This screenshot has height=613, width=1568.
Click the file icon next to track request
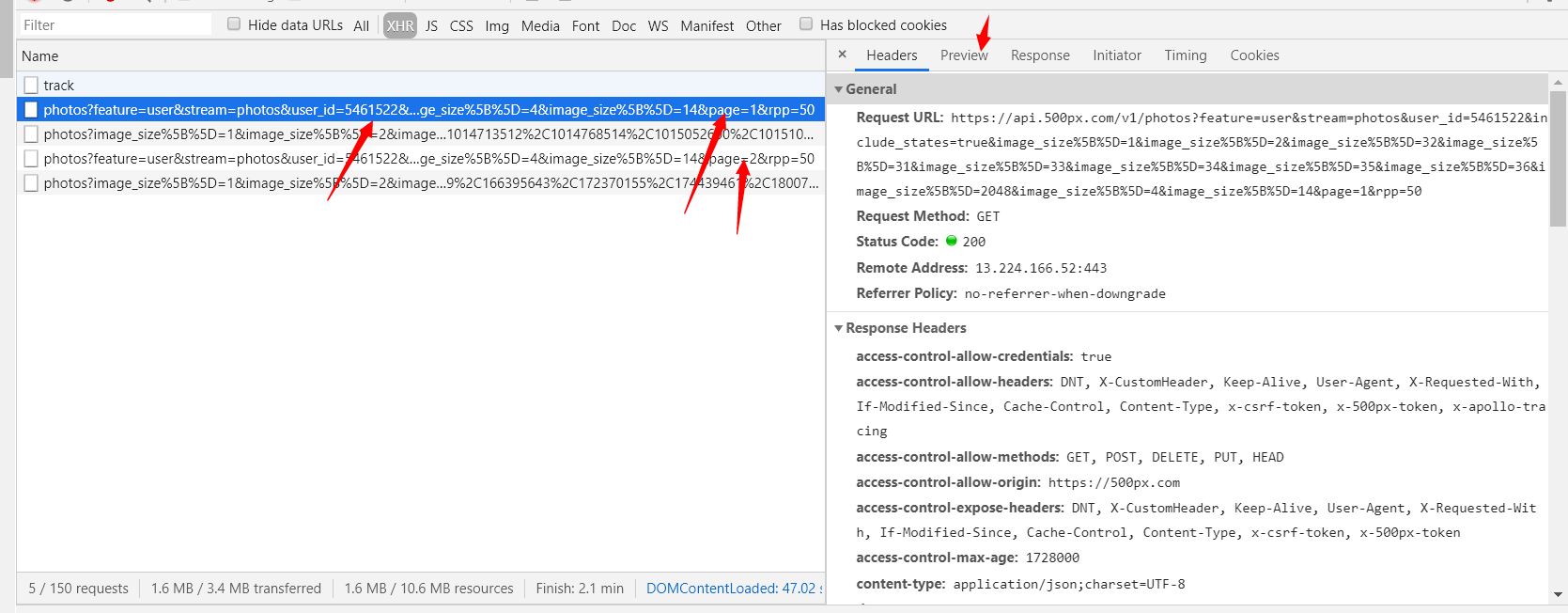point(31,86)
